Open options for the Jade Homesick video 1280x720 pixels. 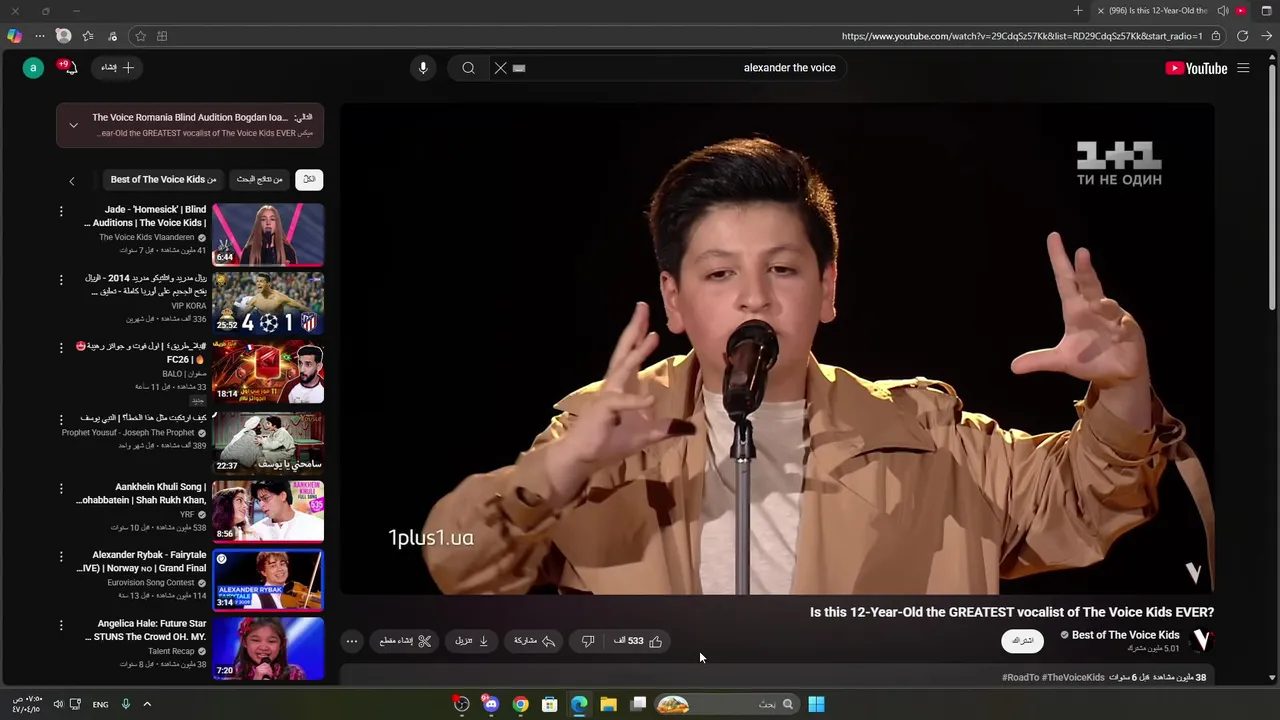pyautogui.click(x=61, y=211)
